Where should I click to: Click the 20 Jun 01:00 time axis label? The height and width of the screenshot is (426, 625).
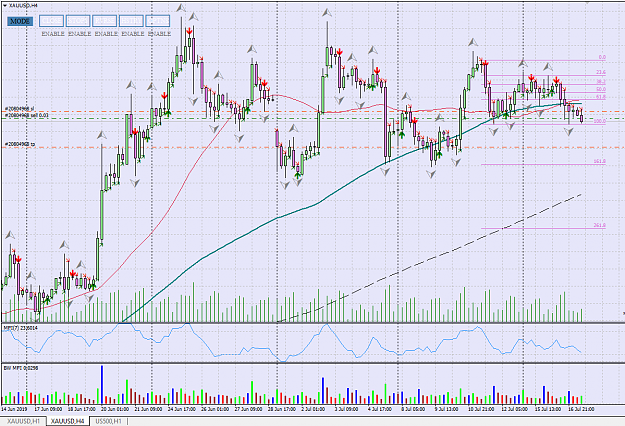coord(115,409)
